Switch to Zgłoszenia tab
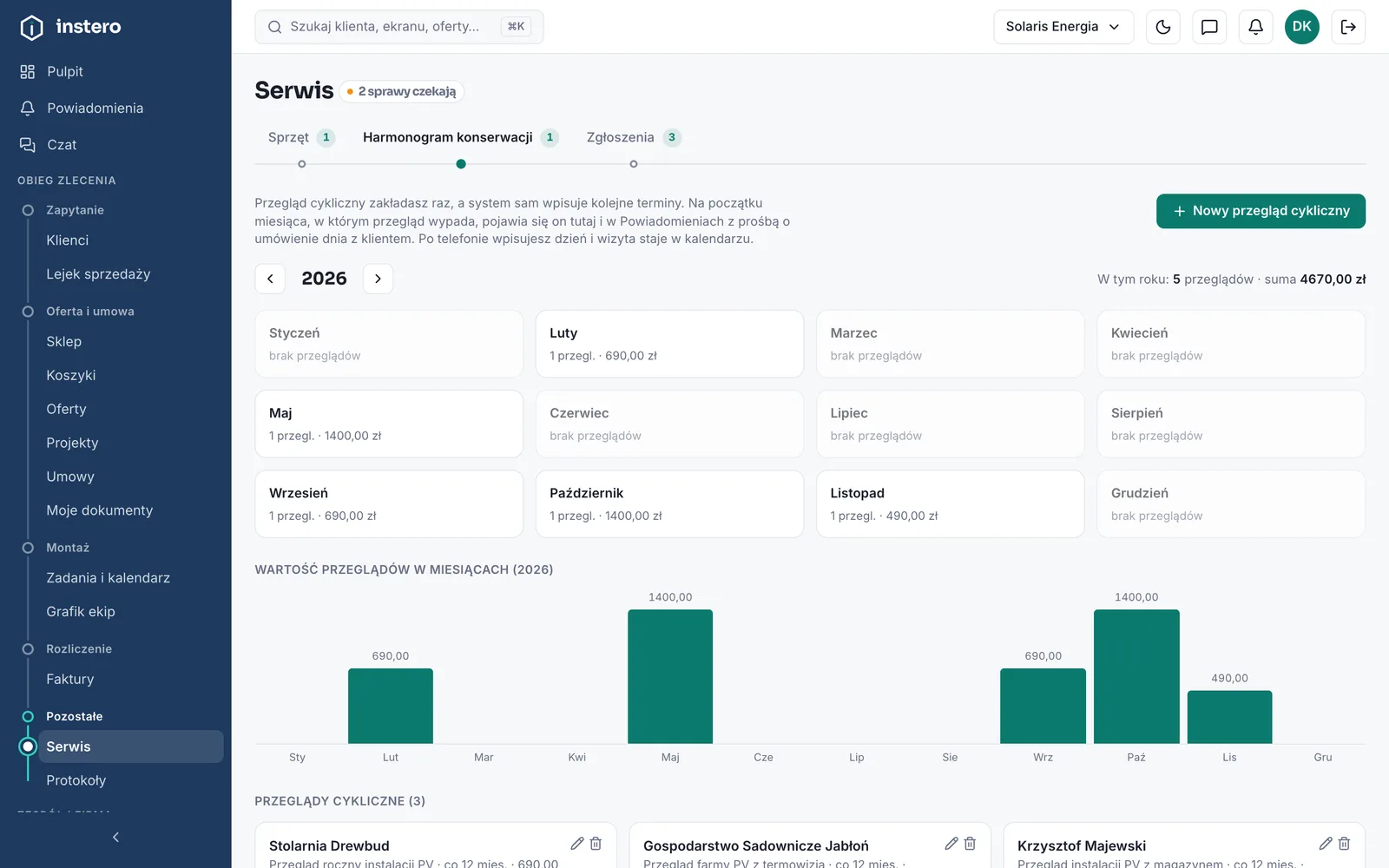 (x=633, y=137)
